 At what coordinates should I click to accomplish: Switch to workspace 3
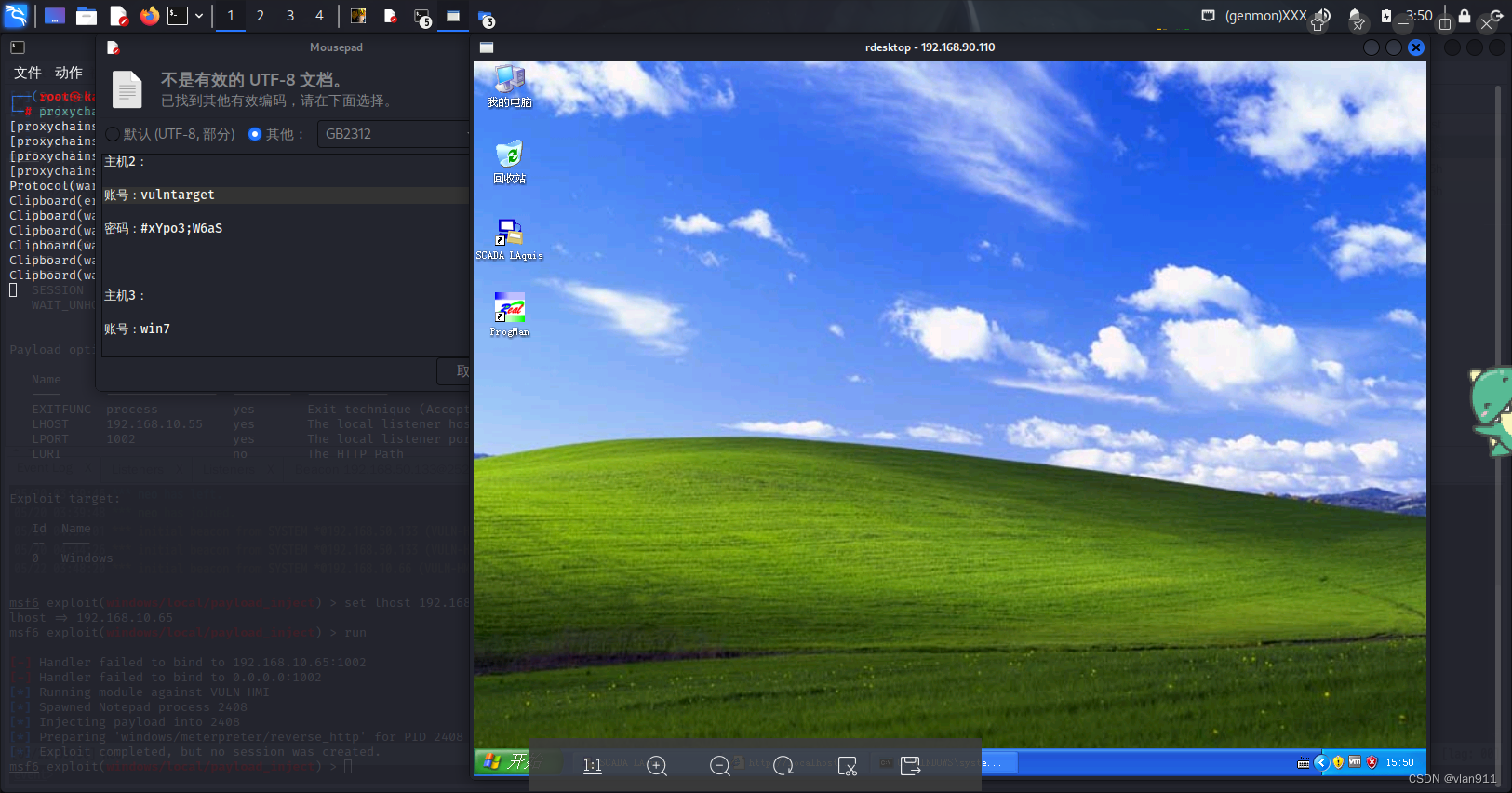290,16
